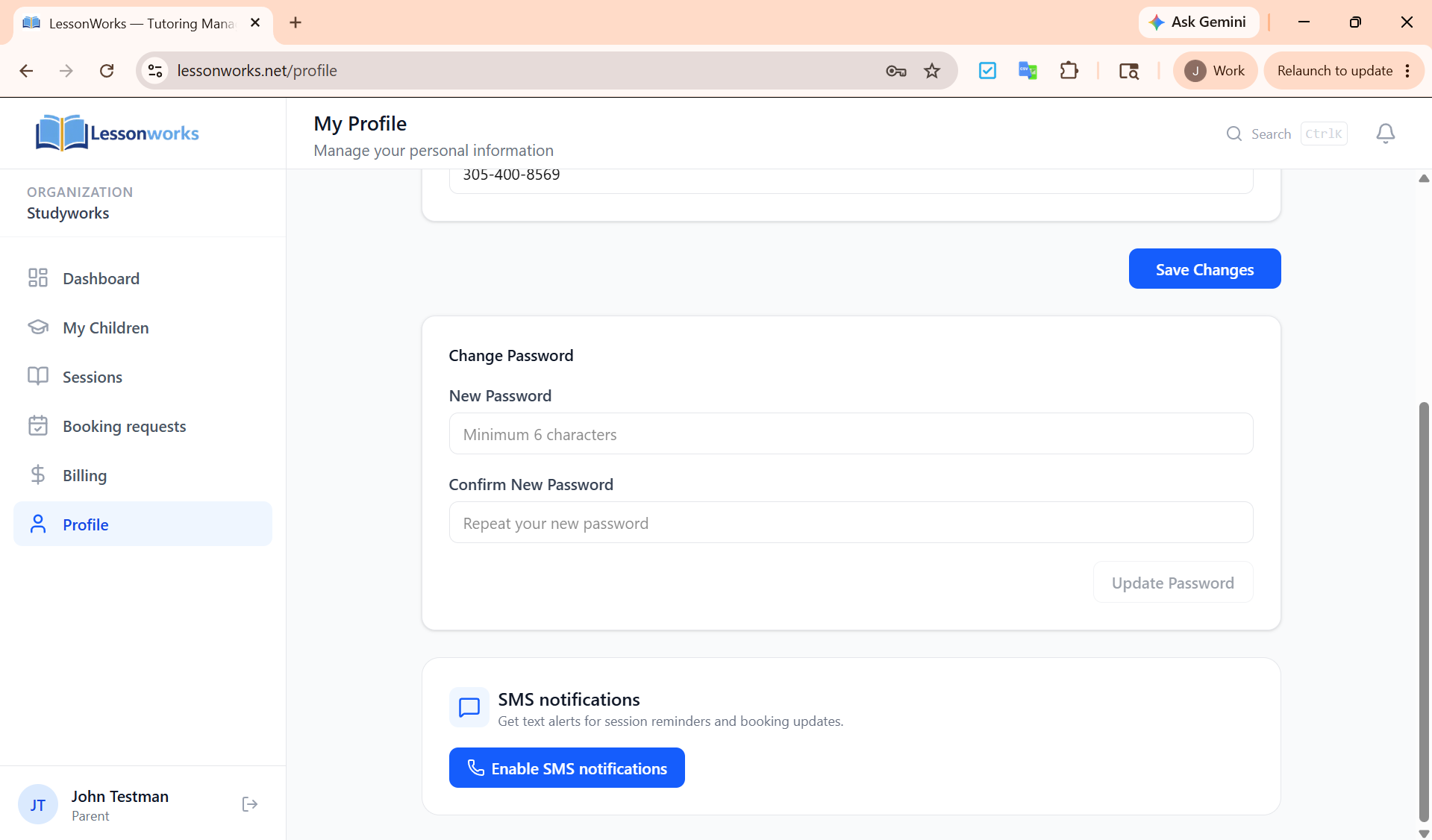Click Save Changes button
1432x840 pixels.
pos(1204,269)
